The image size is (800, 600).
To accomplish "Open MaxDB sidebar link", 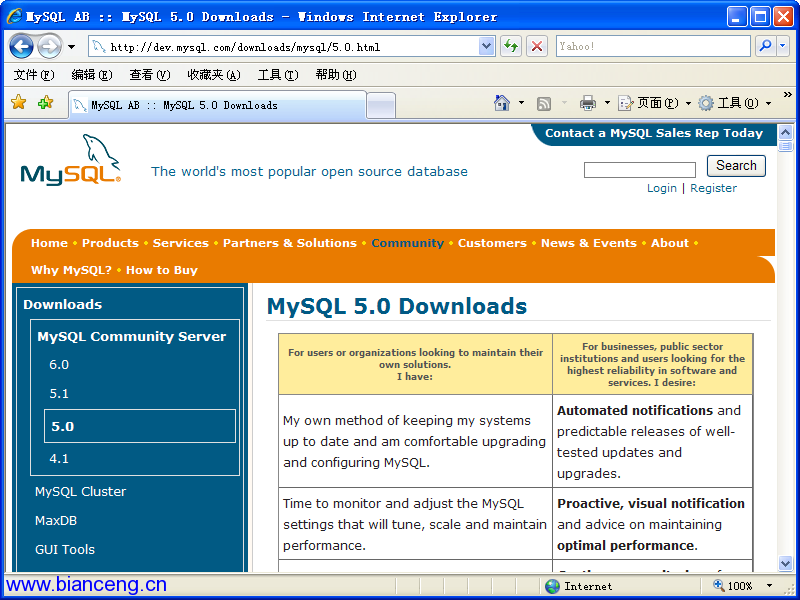I will pos(56,521).
